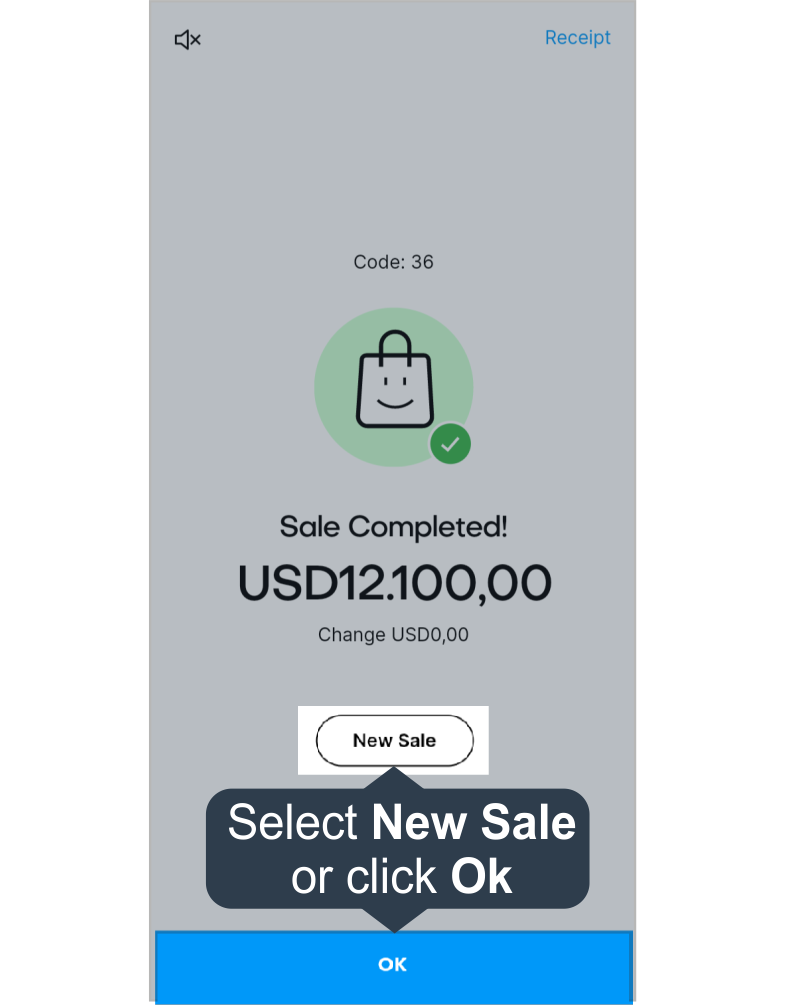Toggle the muted speaker sound icon

188,40
